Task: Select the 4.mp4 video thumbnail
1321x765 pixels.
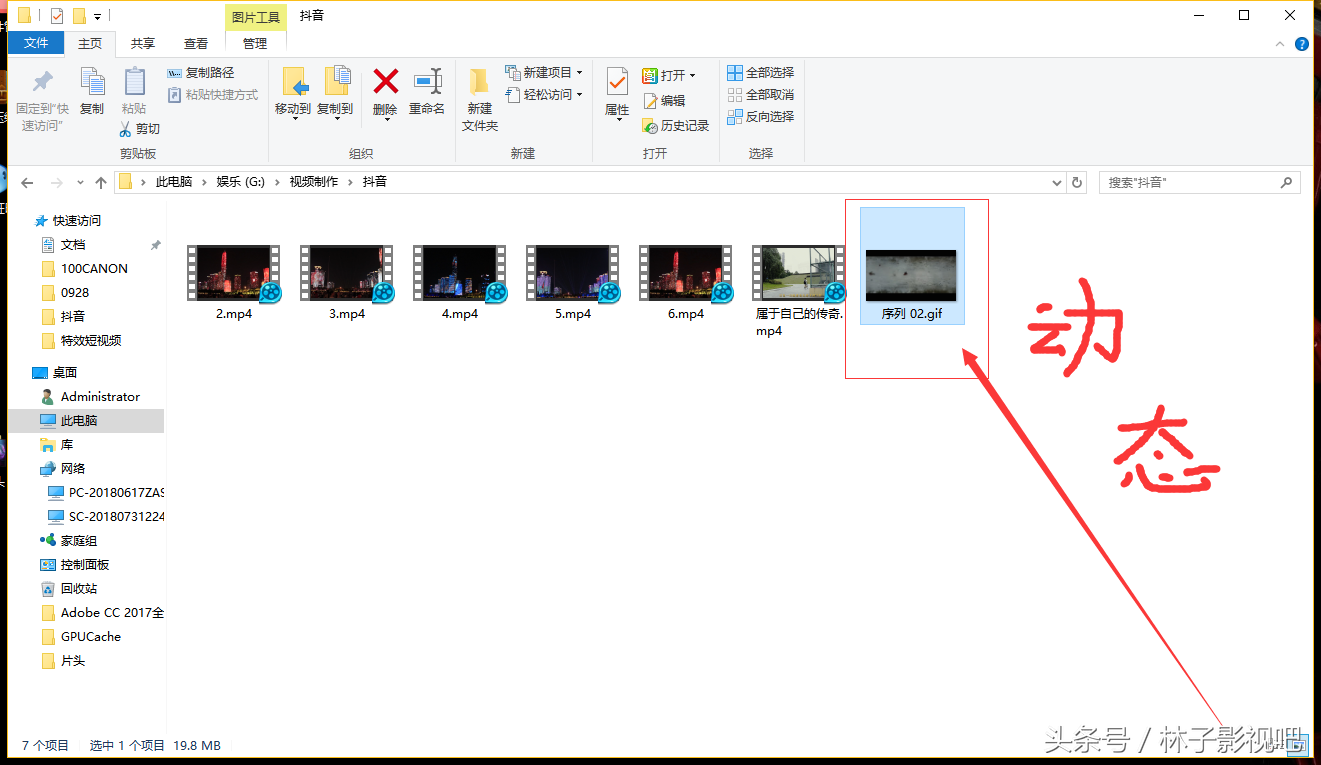Action: click(460, 274)
